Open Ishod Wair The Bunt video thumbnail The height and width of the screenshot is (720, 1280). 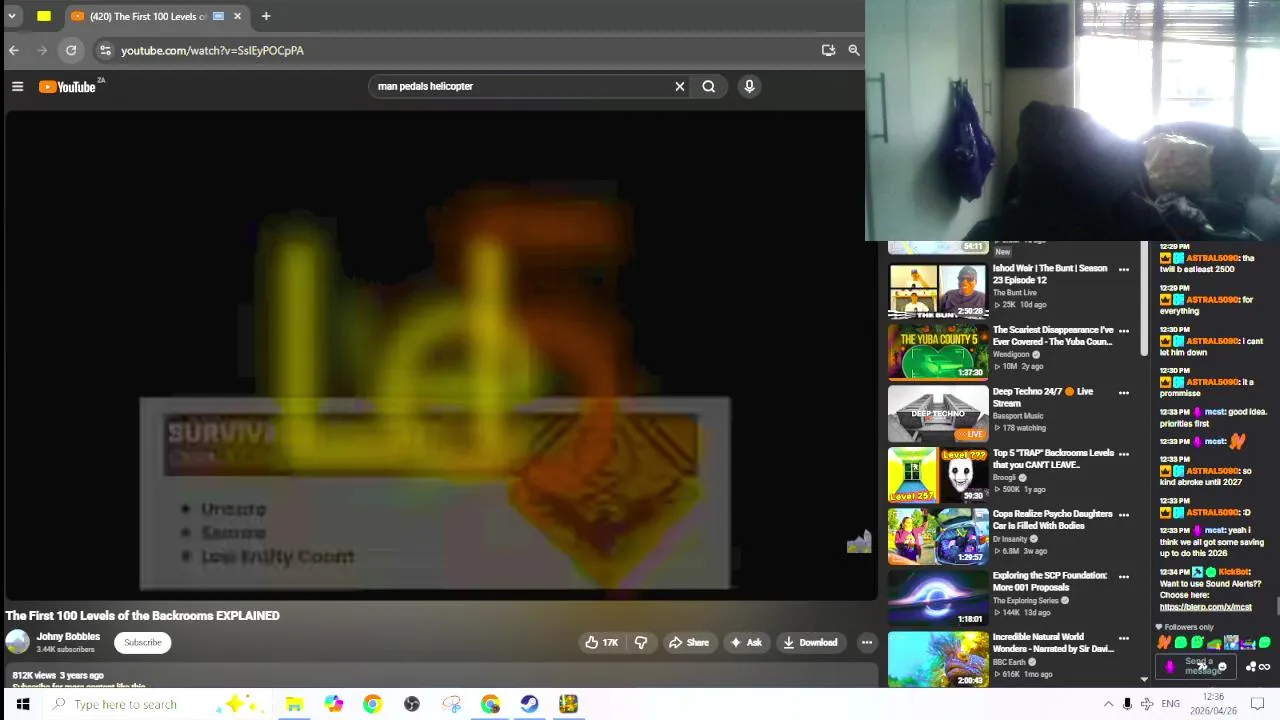(938, 291)
